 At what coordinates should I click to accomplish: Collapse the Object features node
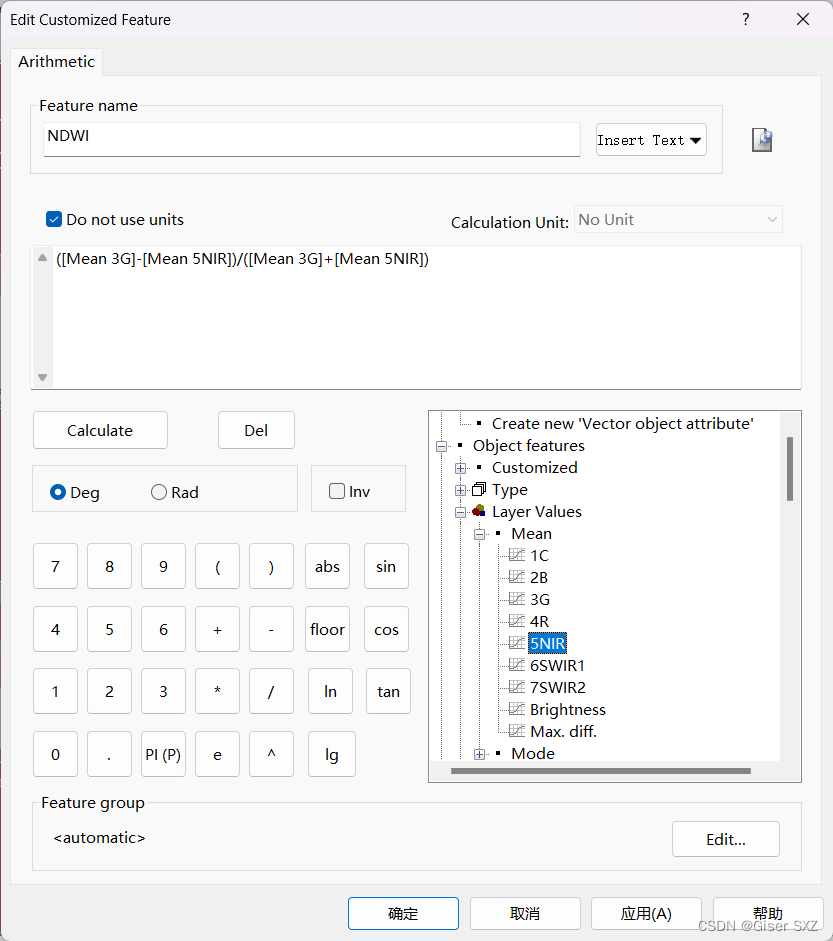click(441, 446)
